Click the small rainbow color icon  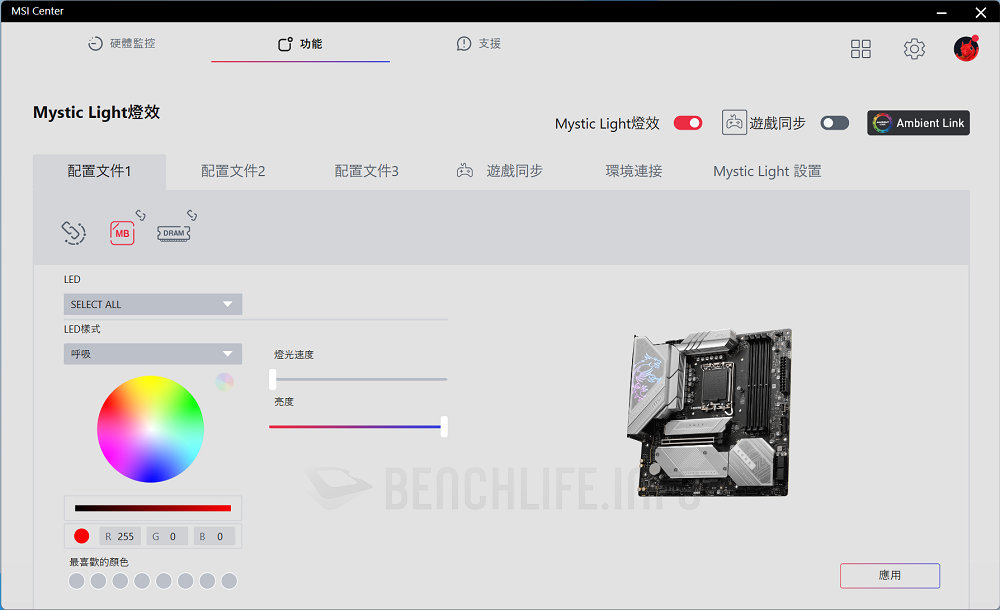coord(224,382)
